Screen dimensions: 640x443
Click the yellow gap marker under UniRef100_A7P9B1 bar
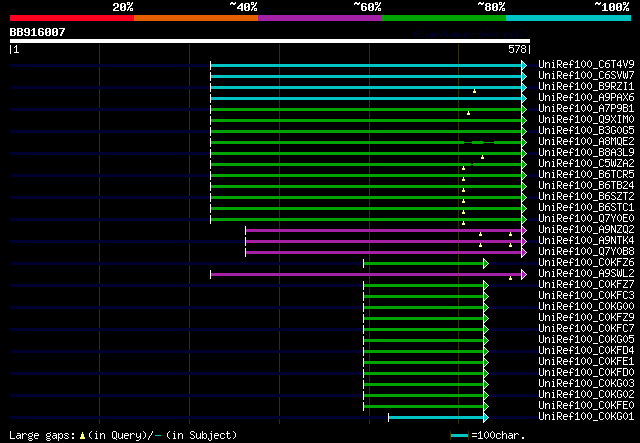pyautogui.click(x=469, y=113)
